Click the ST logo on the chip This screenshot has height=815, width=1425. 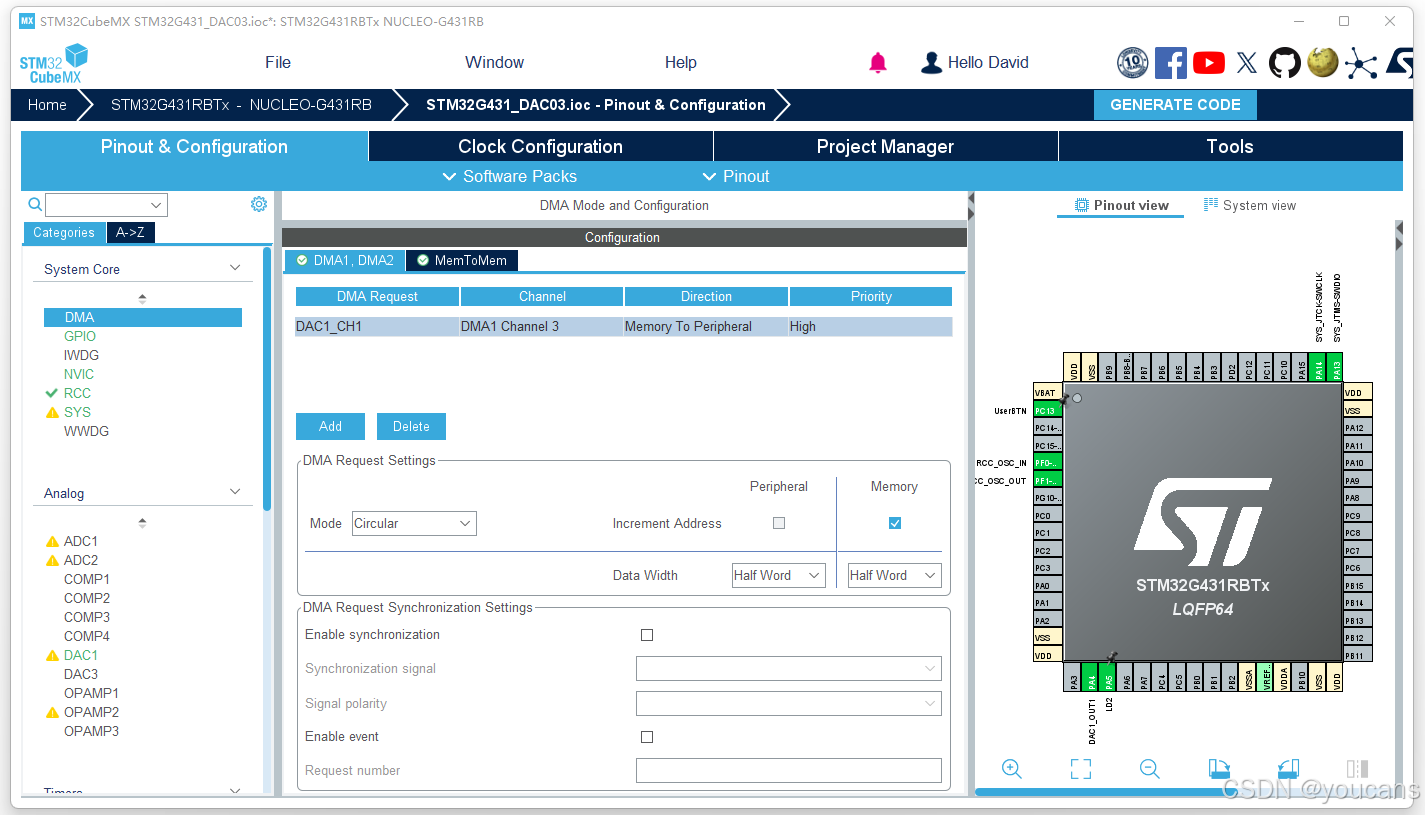[1203, 520]
